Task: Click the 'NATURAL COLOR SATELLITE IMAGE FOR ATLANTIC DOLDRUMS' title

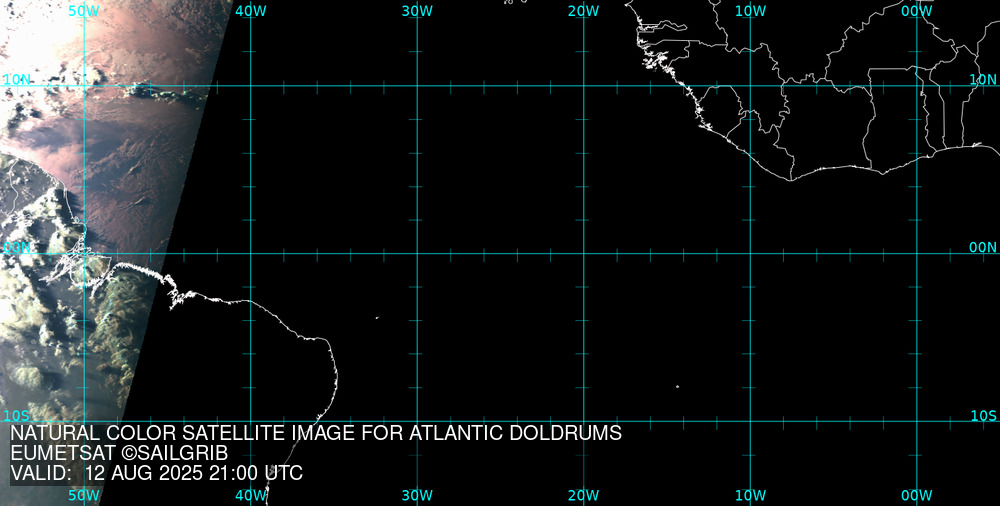Action: (316, 433)
